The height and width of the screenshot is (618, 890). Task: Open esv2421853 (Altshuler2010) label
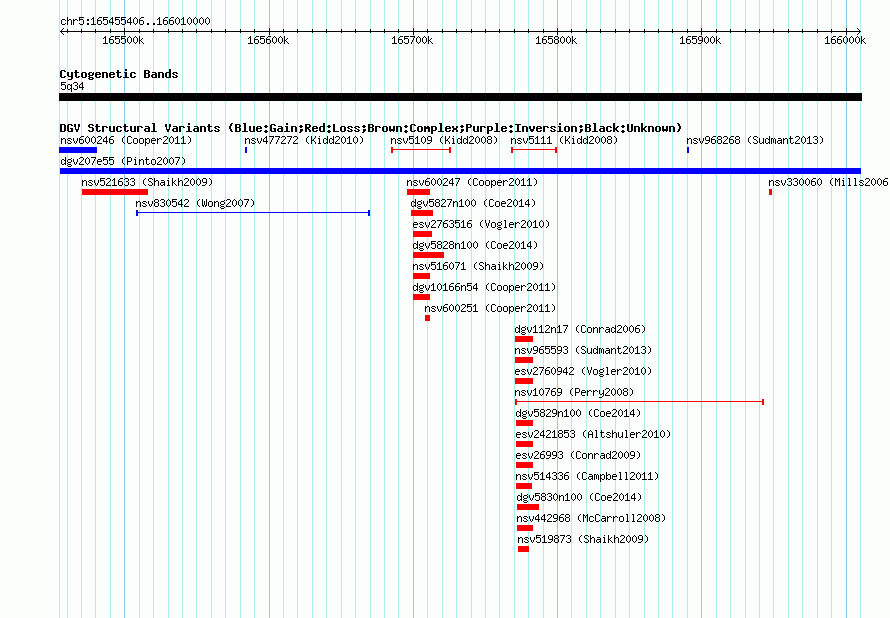point(593,434)
